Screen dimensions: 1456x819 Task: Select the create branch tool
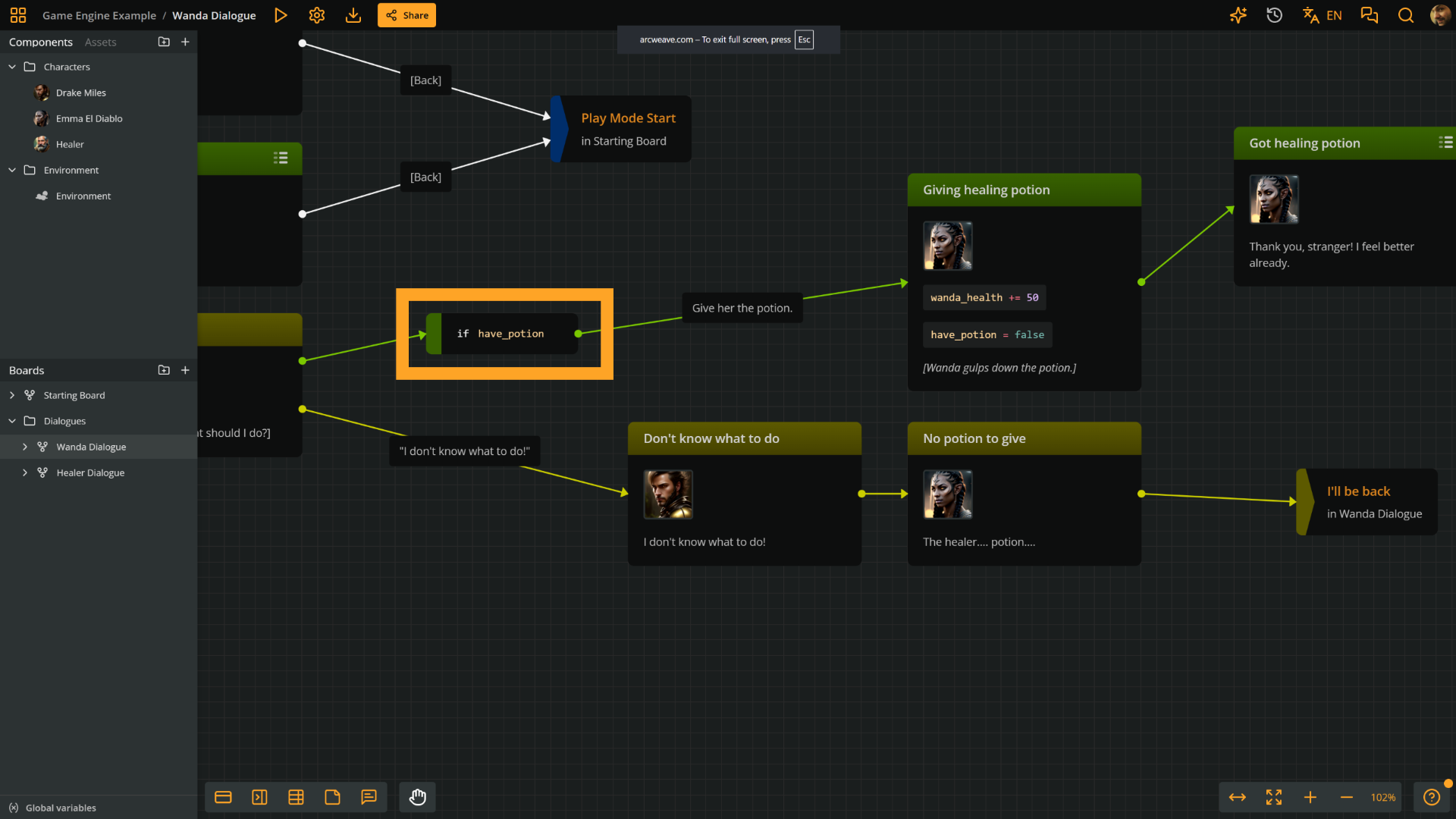click(x=296, y=797)
